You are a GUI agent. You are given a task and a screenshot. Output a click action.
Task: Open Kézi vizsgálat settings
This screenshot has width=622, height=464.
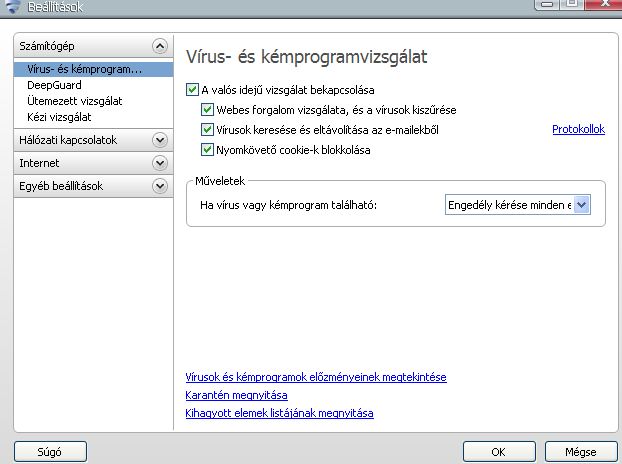pos(59,117)
